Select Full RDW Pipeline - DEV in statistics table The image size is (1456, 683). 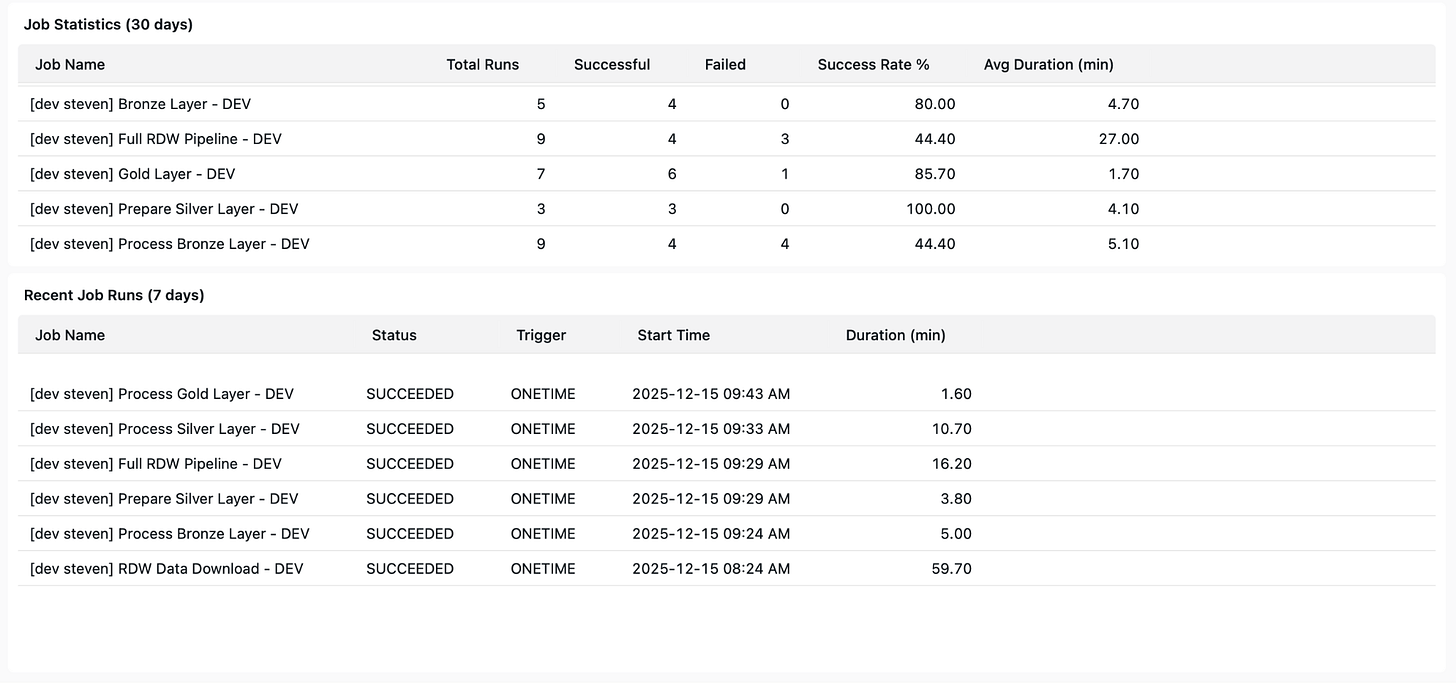[156, 139]
